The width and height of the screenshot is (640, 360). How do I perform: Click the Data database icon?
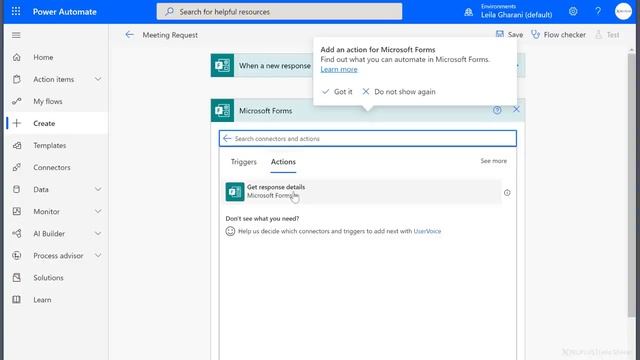[17, 189]
